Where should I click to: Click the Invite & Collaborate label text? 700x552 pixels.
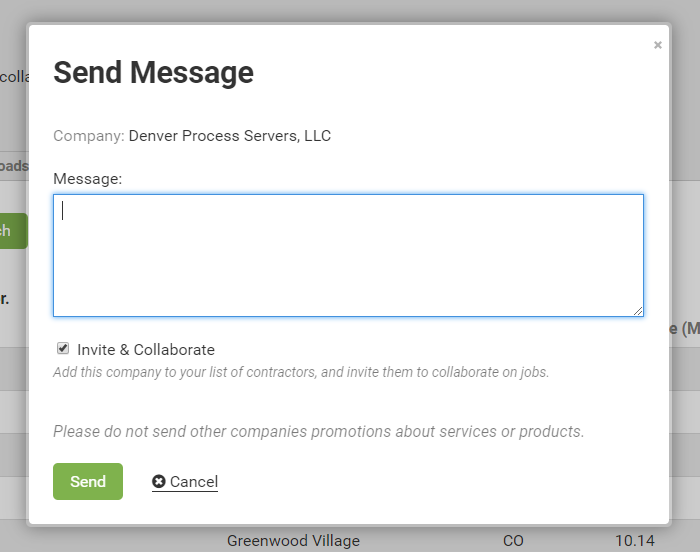(x=146, y=350)
